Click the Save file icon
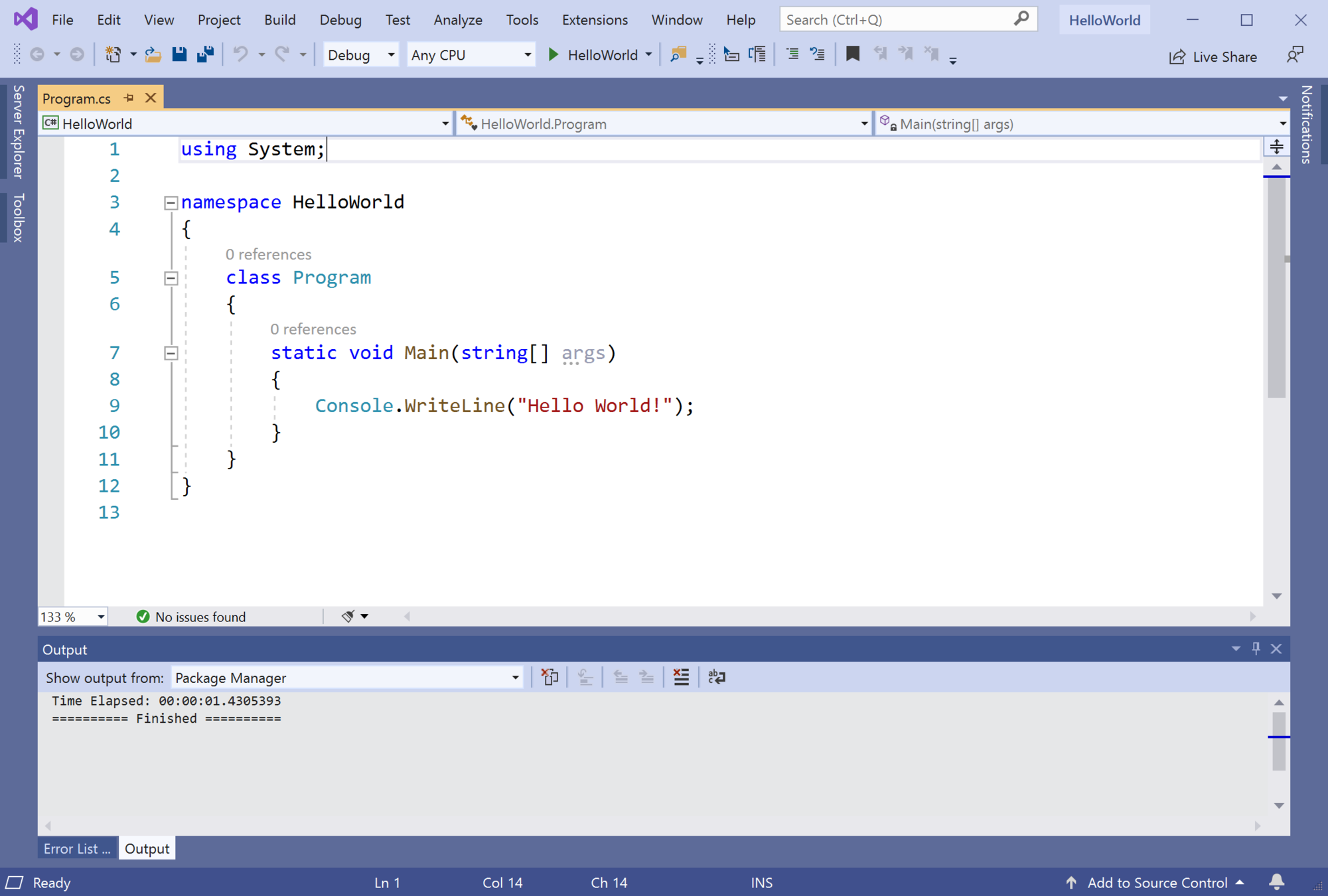1328x896 pixels. click(179, 54)
